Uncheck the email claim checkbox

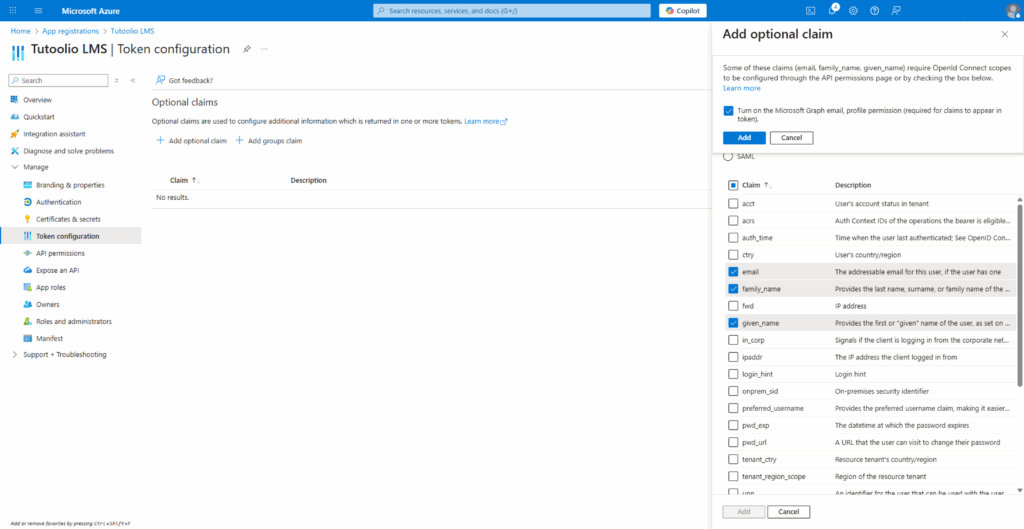click(x=734, y=272)
